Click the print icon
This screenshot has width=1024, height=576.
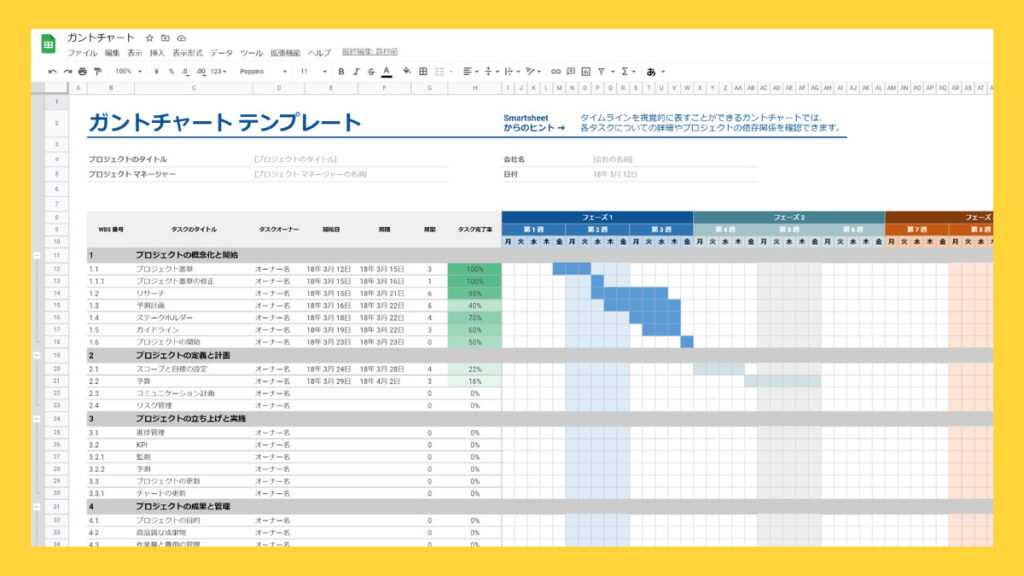pyautogui.click(x=84, y=73)
